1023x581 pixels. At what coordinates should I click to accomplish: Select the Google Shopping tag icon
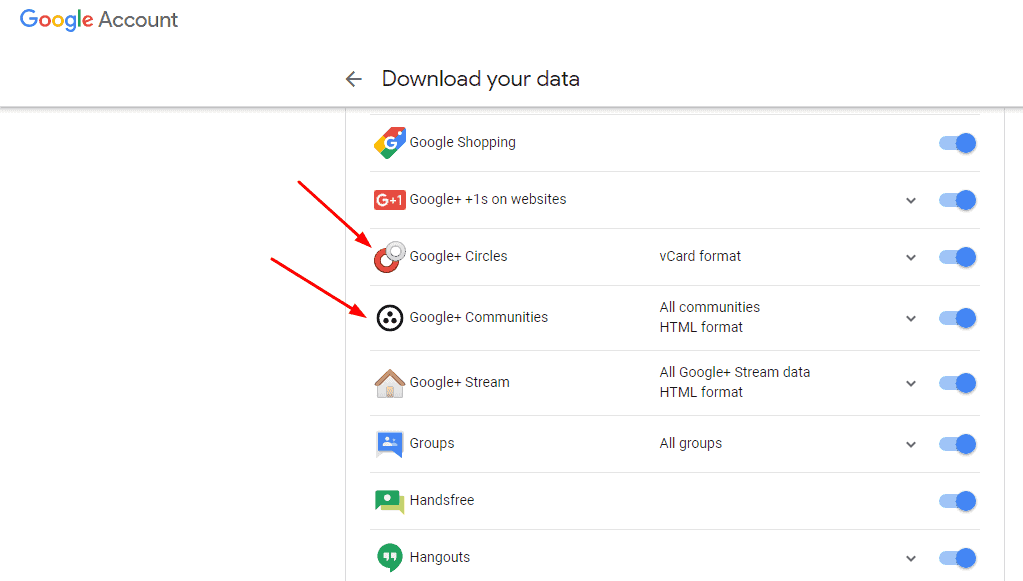(x=389, y=142)
